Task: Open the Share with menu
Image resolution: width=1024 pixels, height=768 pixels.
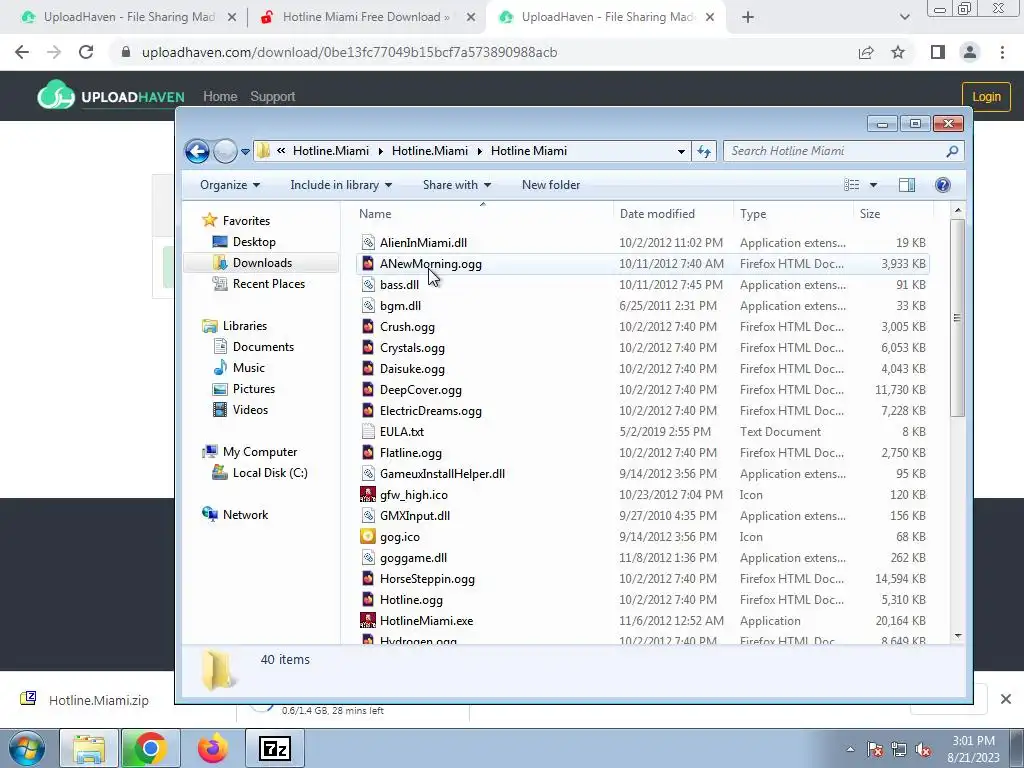Action: pos(456,185)
